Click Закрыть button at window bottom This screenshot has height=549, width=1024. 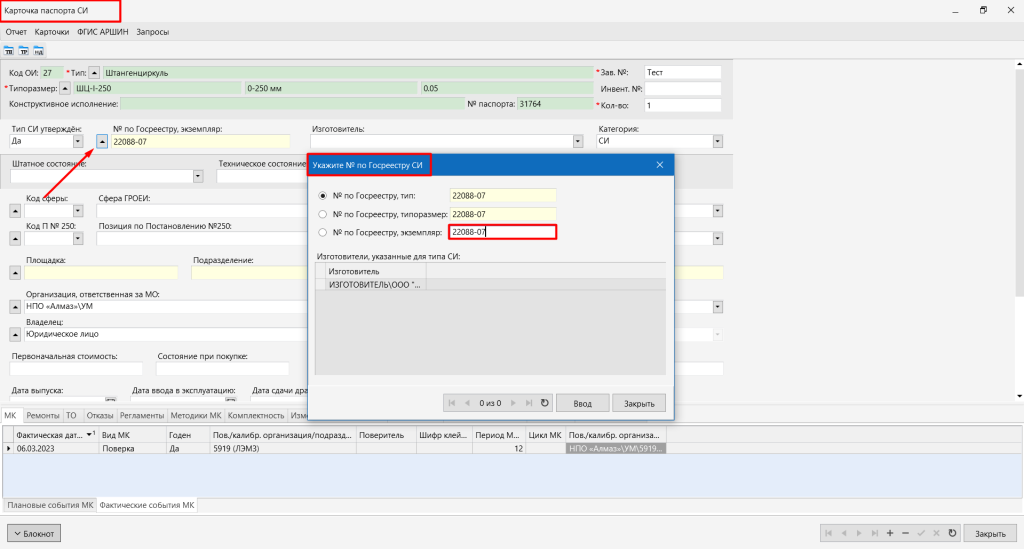pos(990,533)
